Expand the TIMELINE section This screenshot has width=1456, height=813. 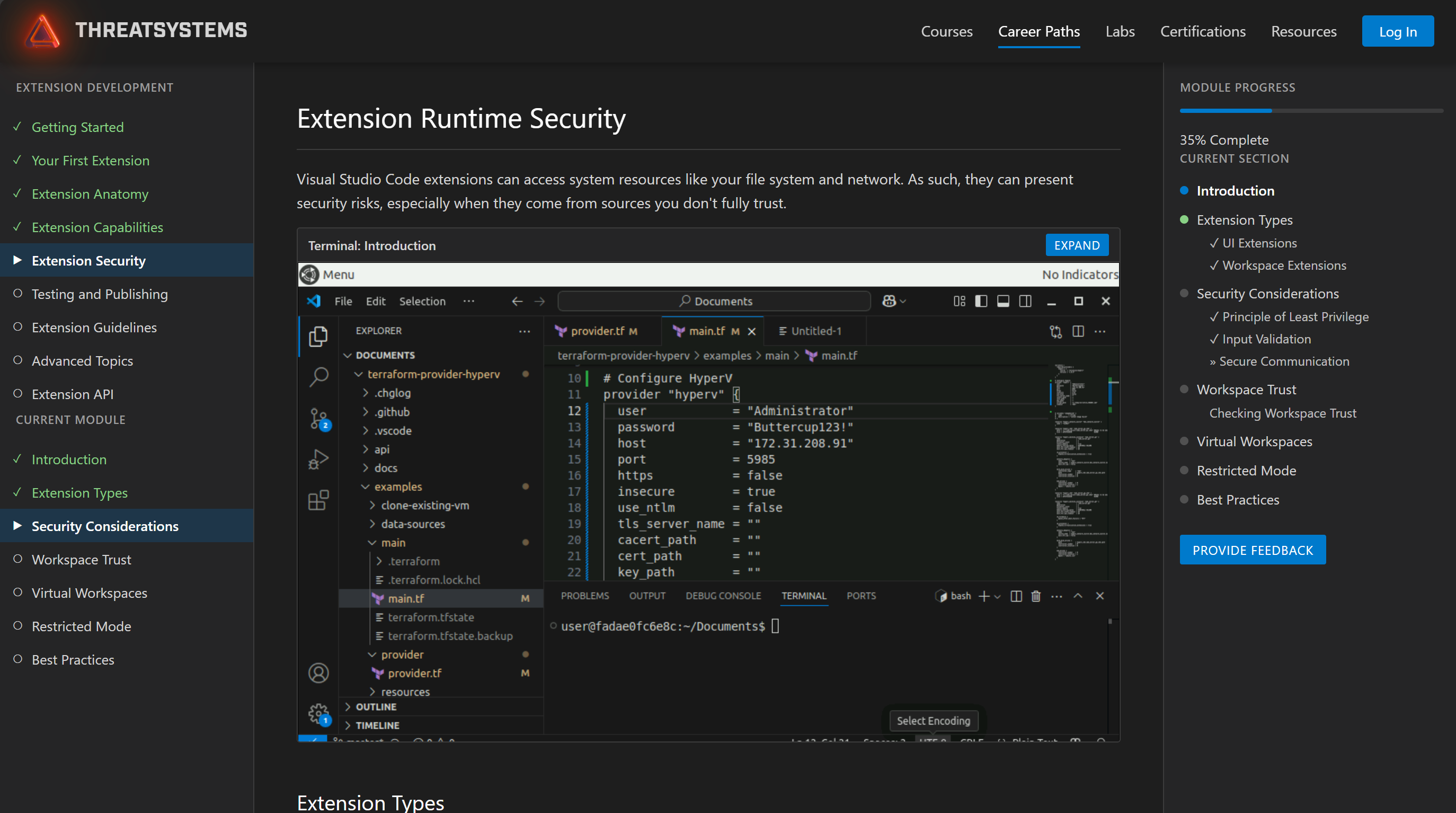point(376,726)
